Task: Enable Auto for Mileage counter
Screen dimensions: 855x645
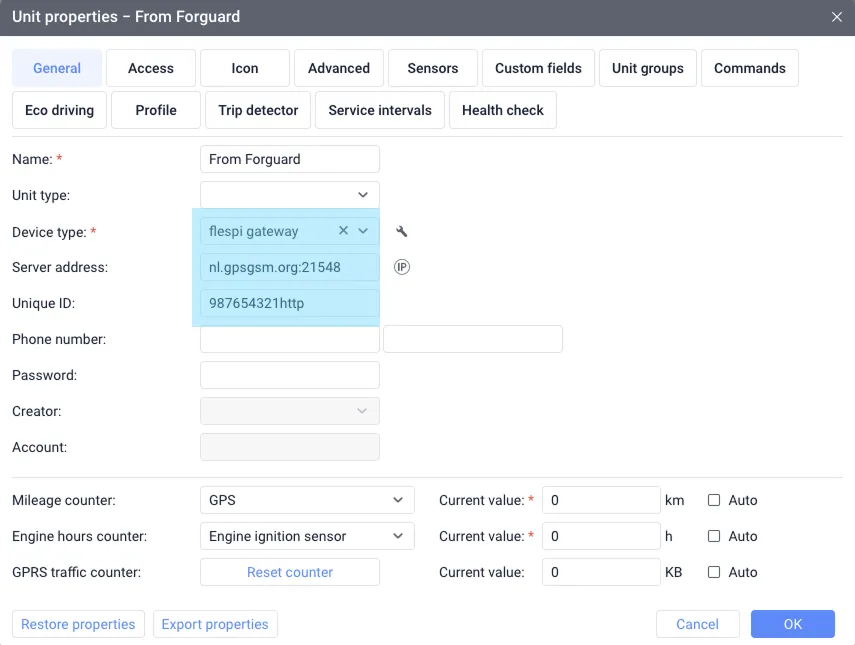Action: (x=714, y=500)
